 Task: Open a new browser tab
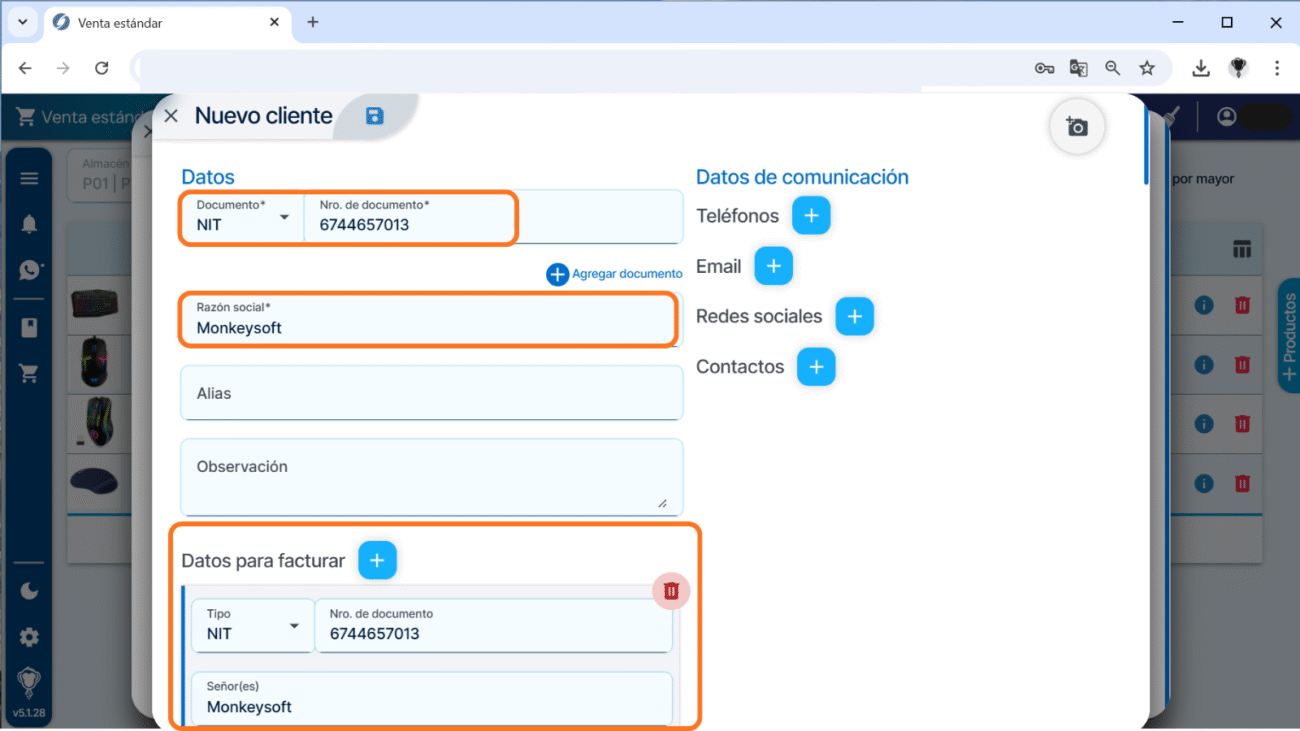313,22
